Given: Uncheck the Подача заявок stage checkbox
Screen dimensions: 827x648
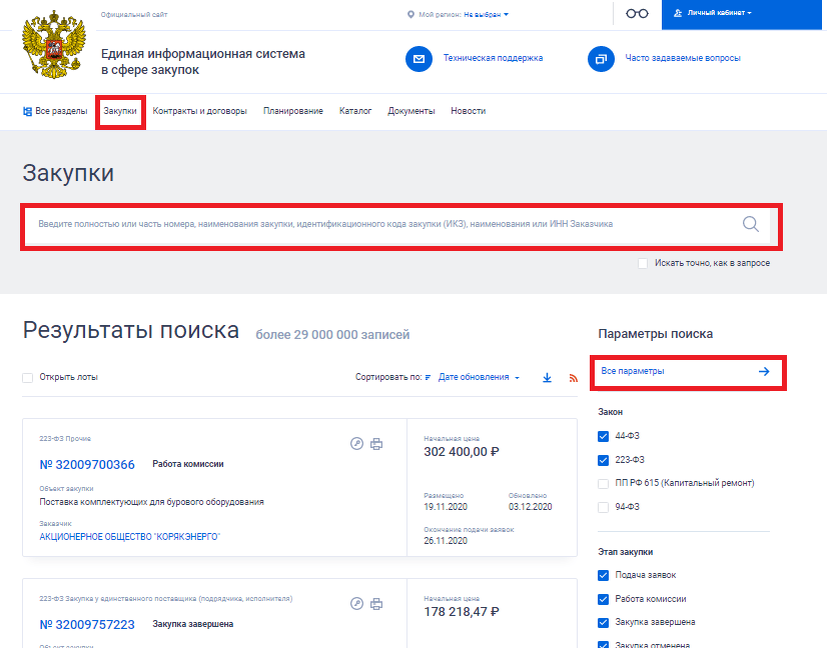Looking at the screenshot, I should pyautogui.click(x=603, y=575).
